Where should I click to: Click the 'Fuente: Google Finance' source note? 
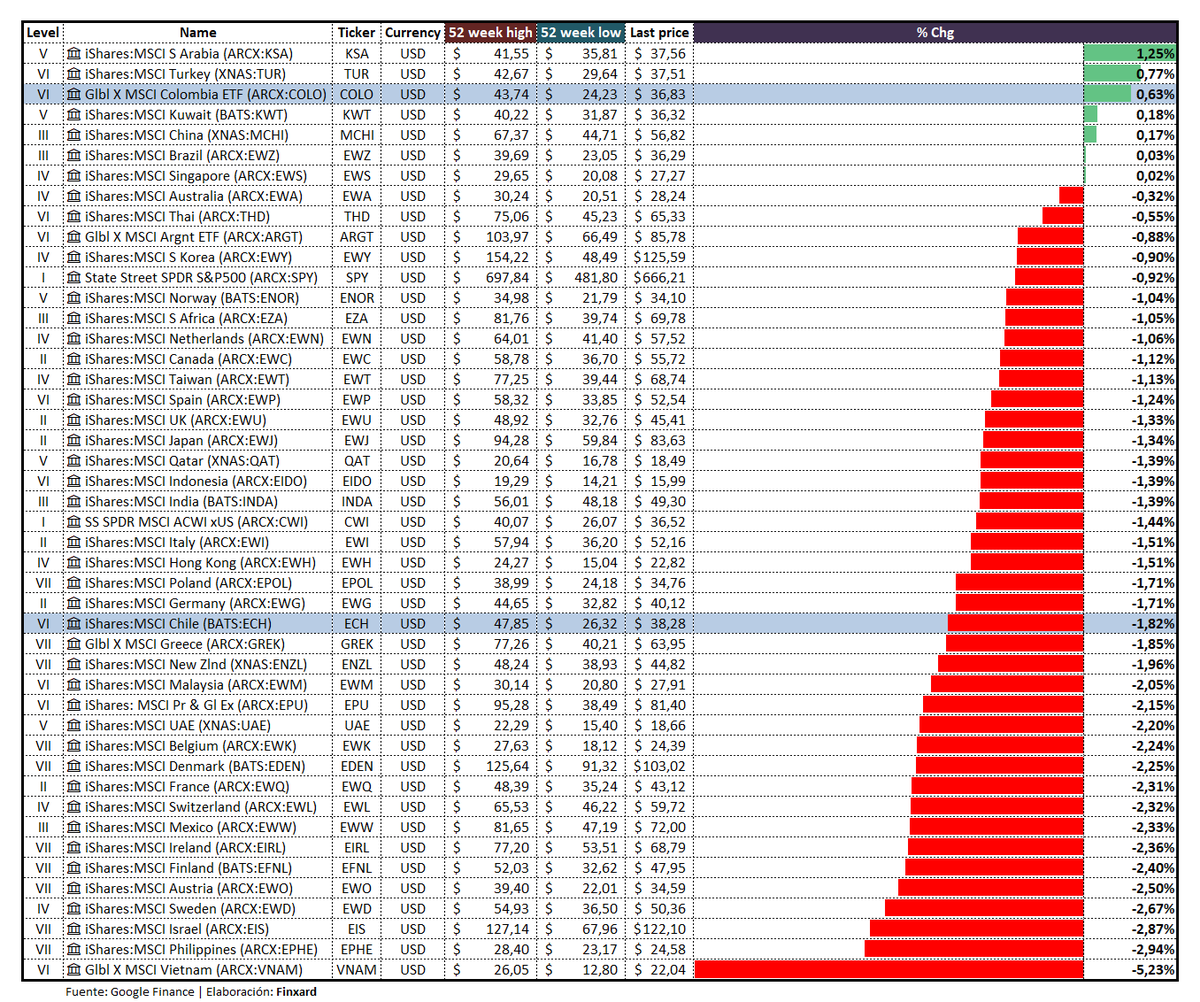coord(131,991)
